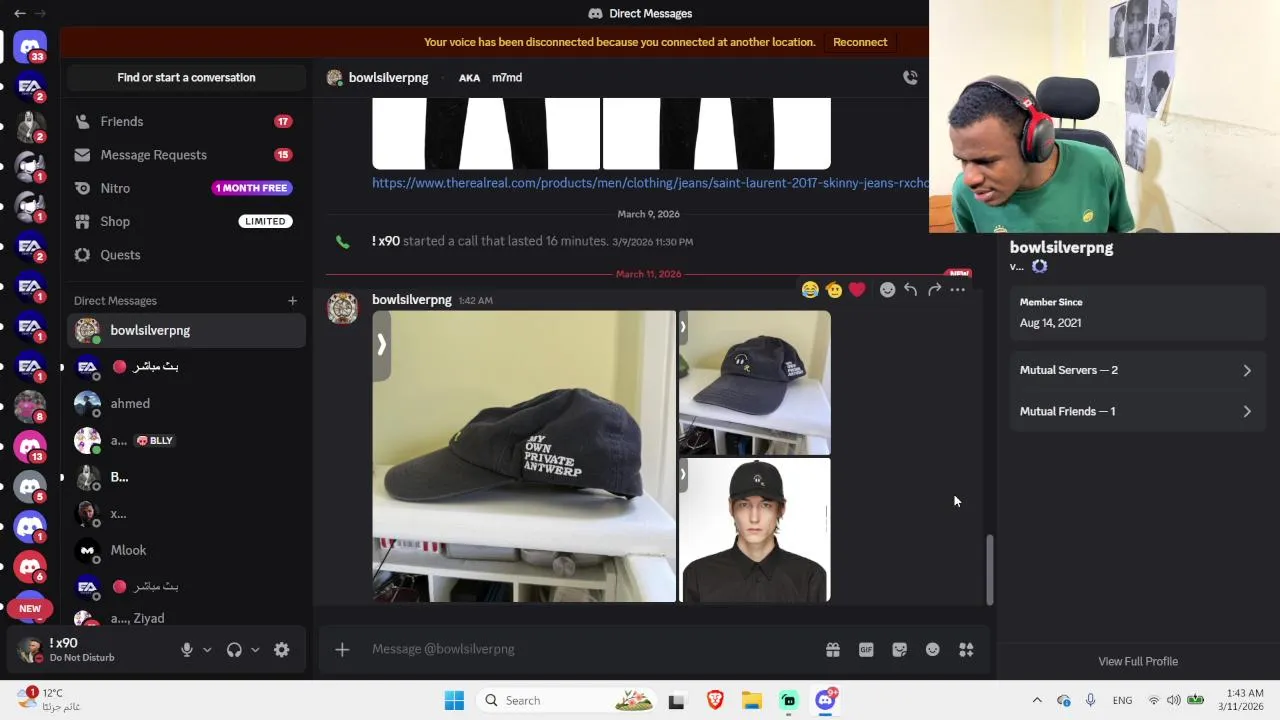Toggle headphone deafen

(234, 649)
